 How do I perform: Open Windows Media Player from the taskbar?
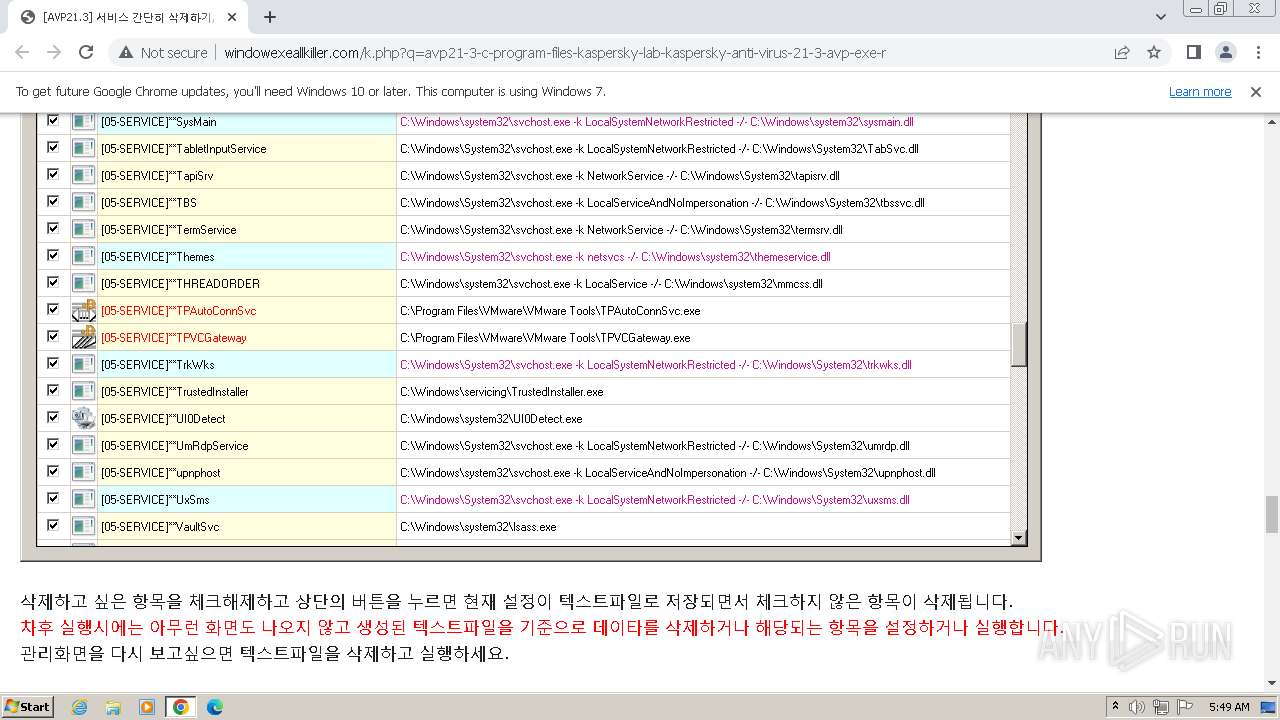147,707
